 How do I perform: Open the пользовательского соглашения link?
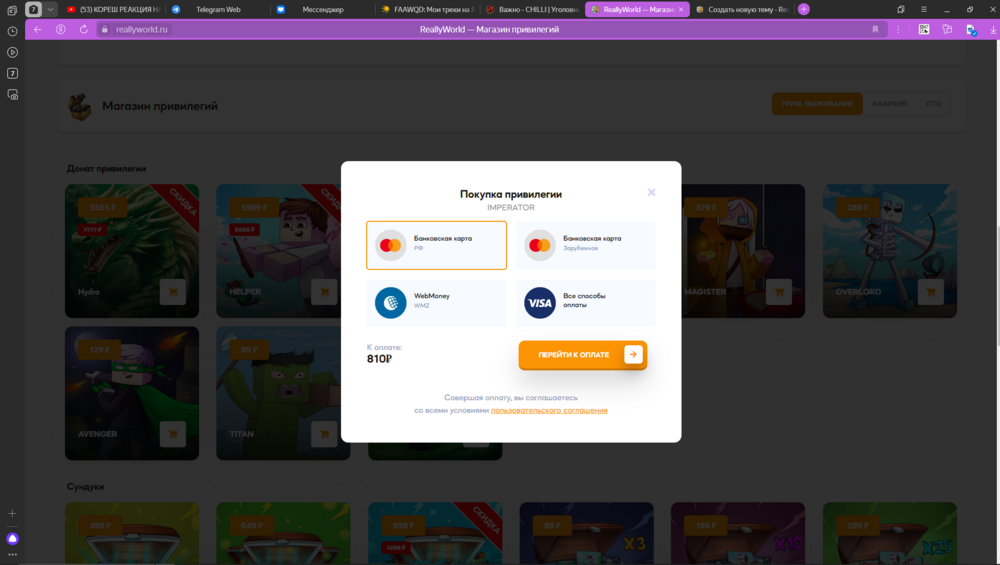point(549,410)
